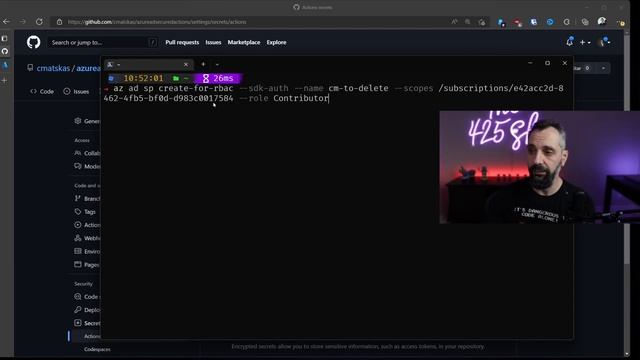Click the site lock icon in address bar

(x=60, y=22)
